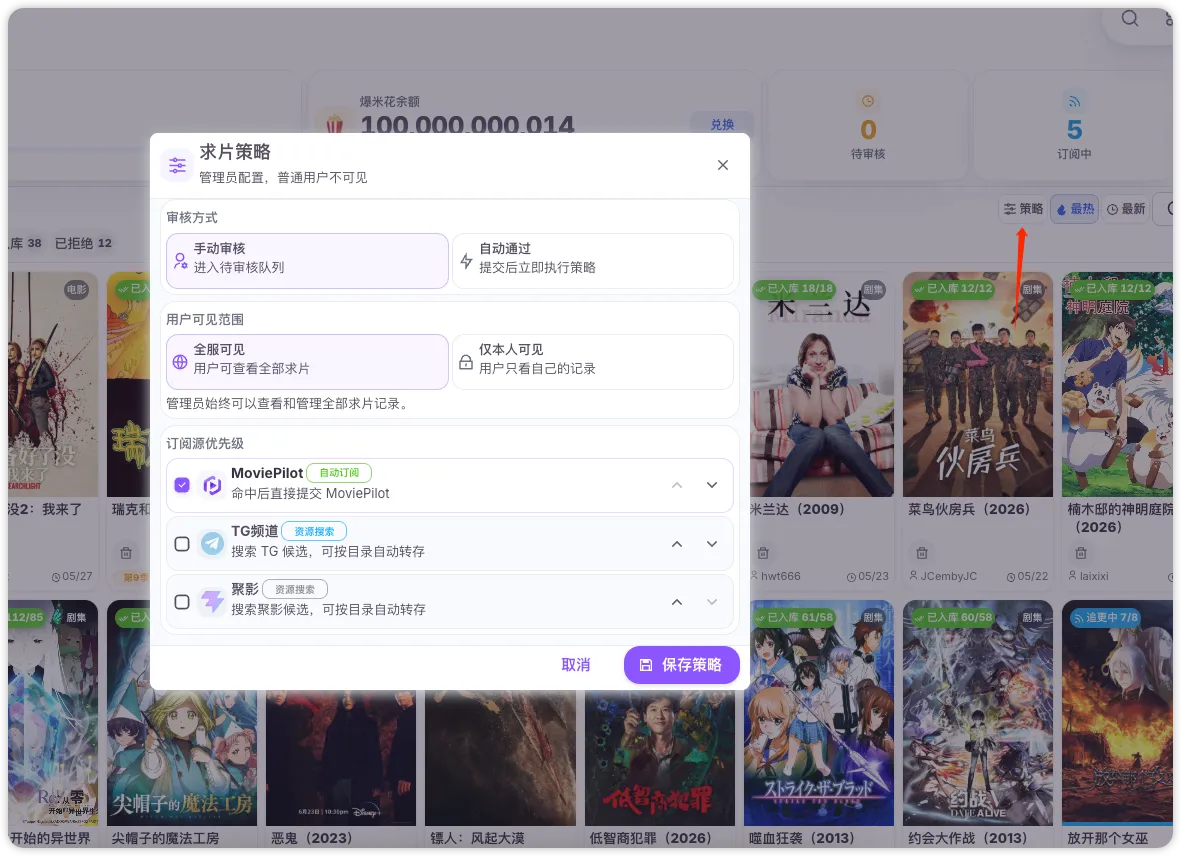
Task: Click user name hwt666
Action: [x=780, y=576]
